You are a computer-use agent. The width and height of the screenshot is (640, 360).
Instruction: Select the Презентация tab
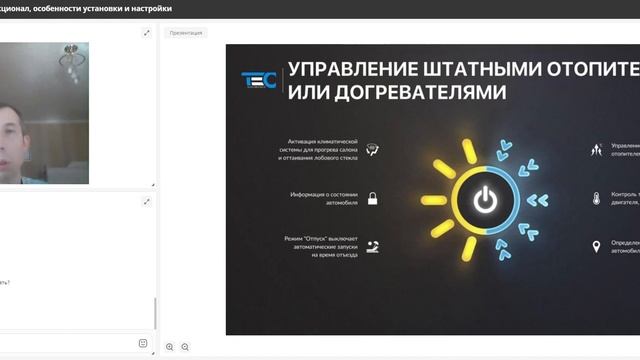[186, 33]
